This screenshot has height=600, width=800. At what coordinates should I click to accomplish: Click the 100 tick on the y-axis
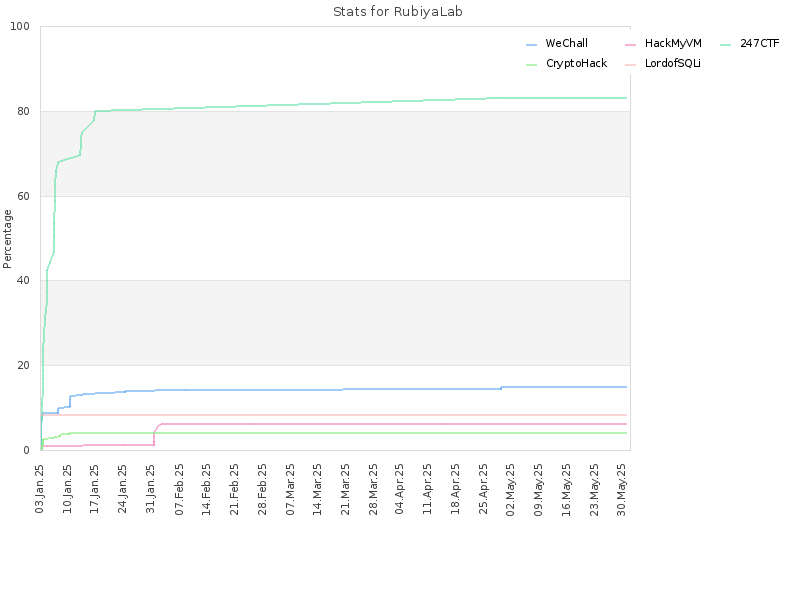20,27
